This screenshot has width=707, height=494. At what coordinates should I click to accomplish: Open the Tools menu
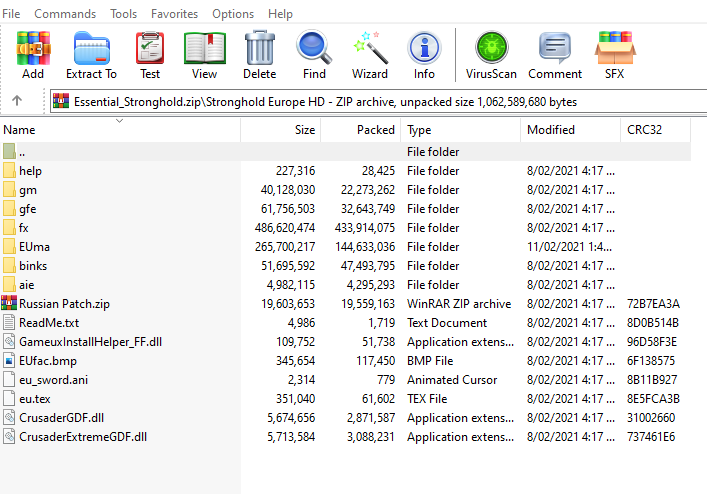124,14
